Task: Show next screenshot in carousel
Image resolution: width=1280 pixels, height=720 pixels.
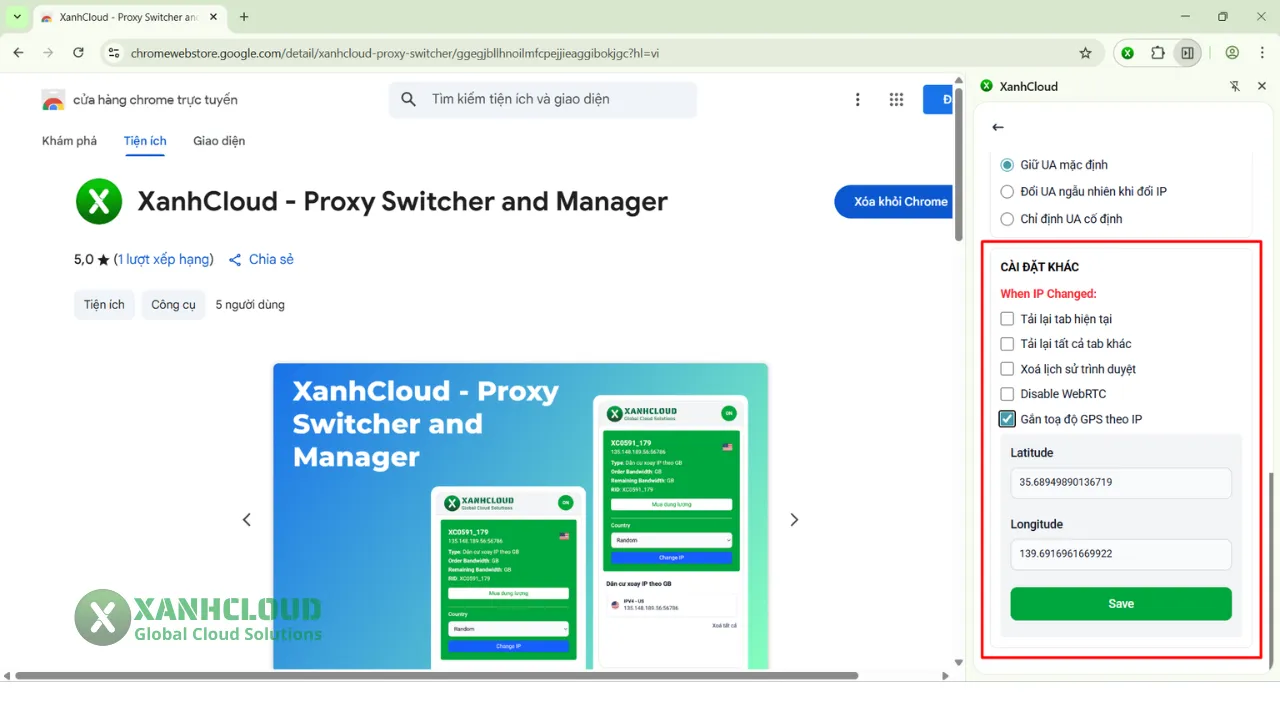Action: pyautogui.click(x=794, y=519)
